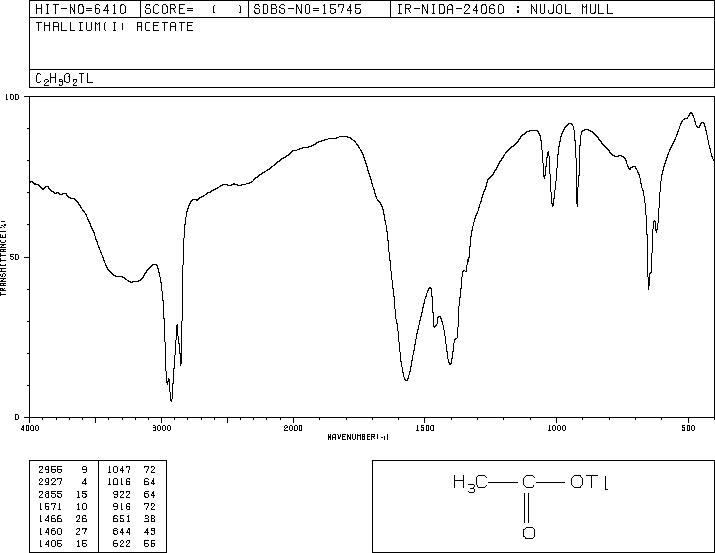This screenshot has height=553, width=715.
Task: Select the 651 peak table entry
Action: pos(122,519)
